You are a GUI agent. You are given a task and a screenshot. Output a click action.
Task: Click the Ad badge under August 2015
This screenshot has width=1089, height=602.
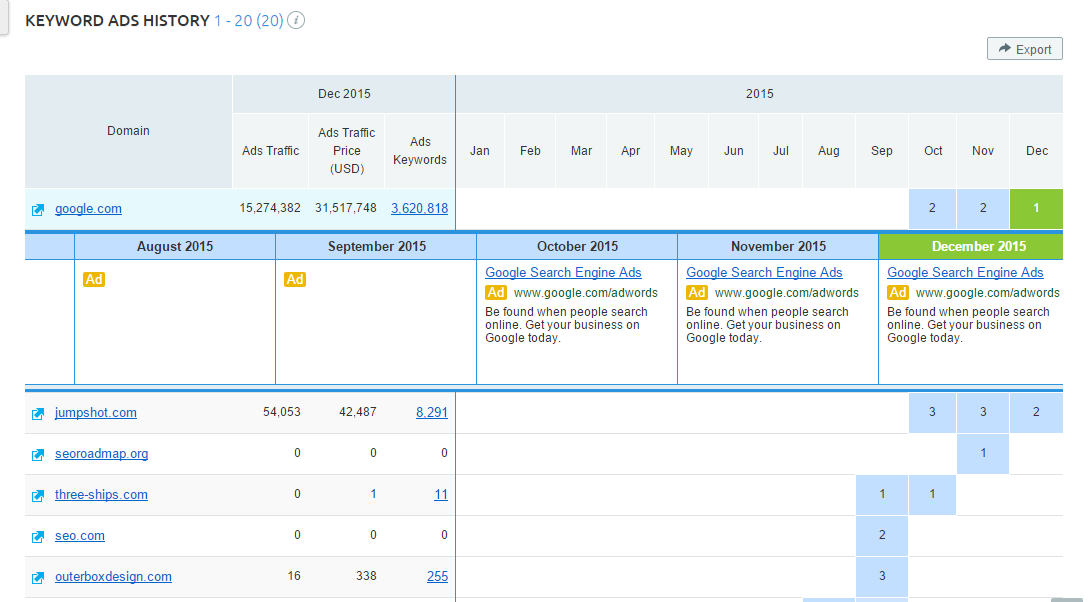pyautogui.click(x=94, y=279)
